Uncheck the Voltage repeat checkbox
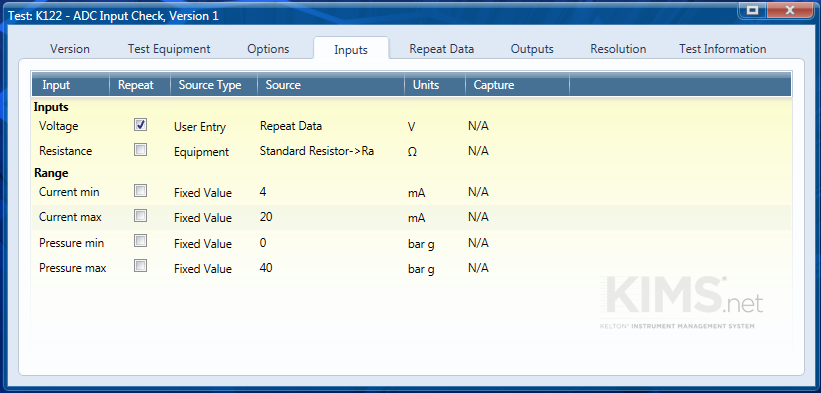This screenshot has height=393, width=821. (140, 125)
